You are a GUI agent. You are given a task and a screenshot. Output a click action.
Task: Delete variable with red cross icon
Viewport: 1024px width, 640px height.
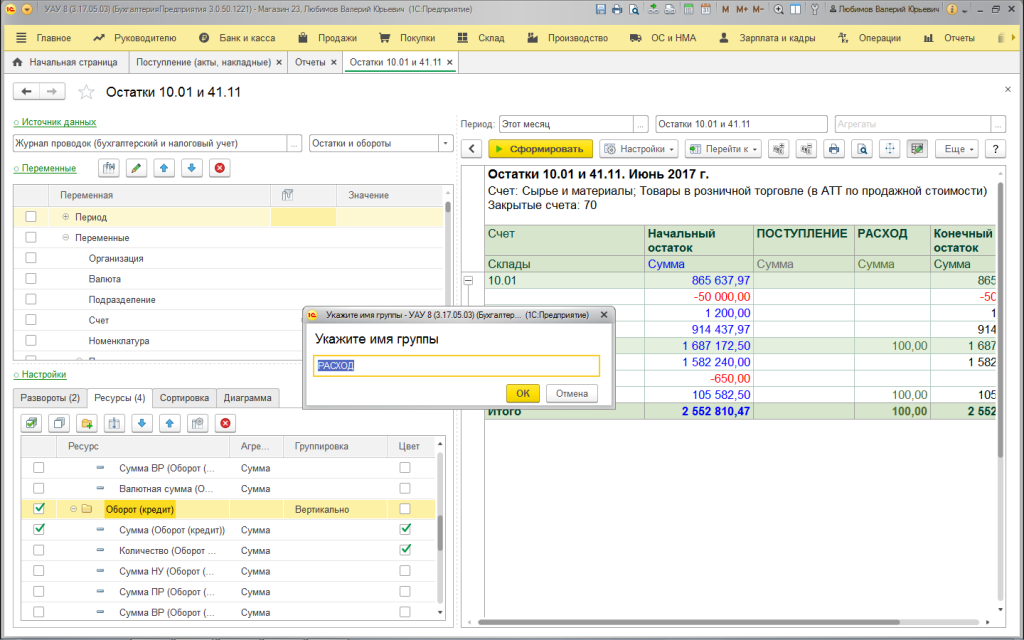pyautogui.click(x=219, y=168)
